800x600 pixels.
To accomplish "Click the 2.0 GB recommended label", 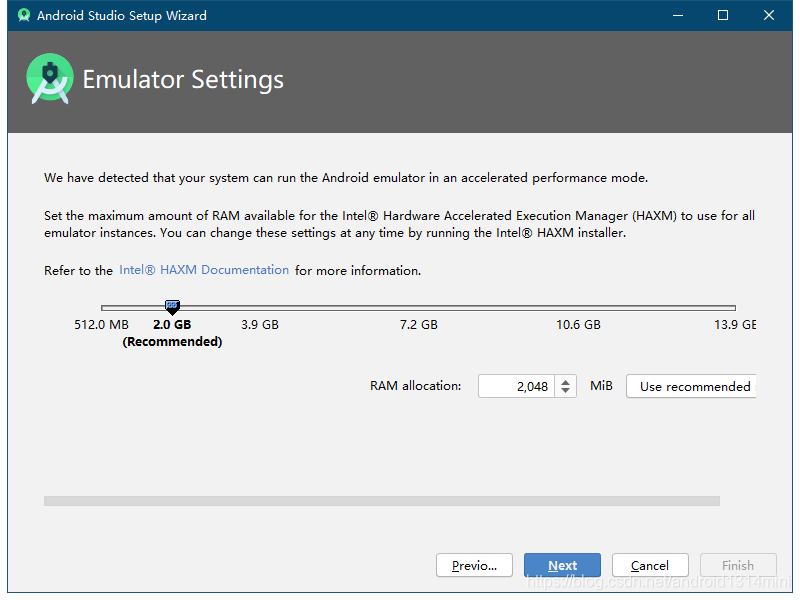I will 172,333.
